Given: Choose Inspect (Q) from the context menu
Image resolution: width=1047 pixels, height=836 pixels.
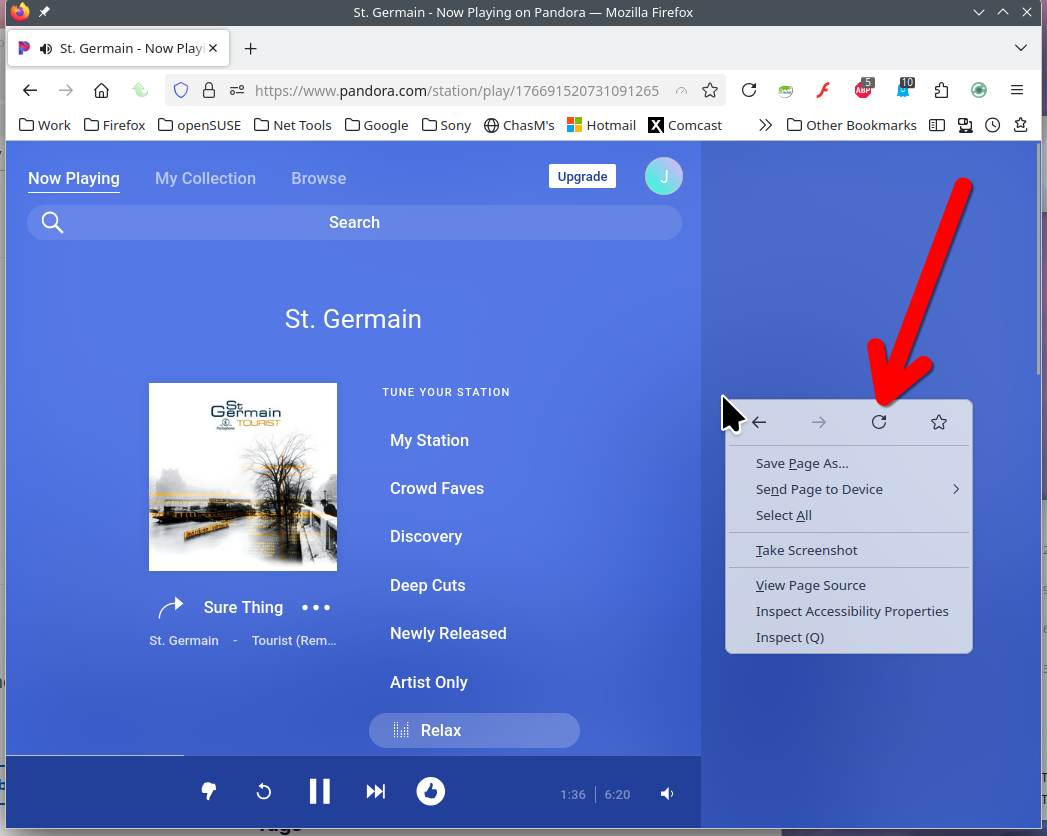Looking at the screenshot, I should (849, 638).
